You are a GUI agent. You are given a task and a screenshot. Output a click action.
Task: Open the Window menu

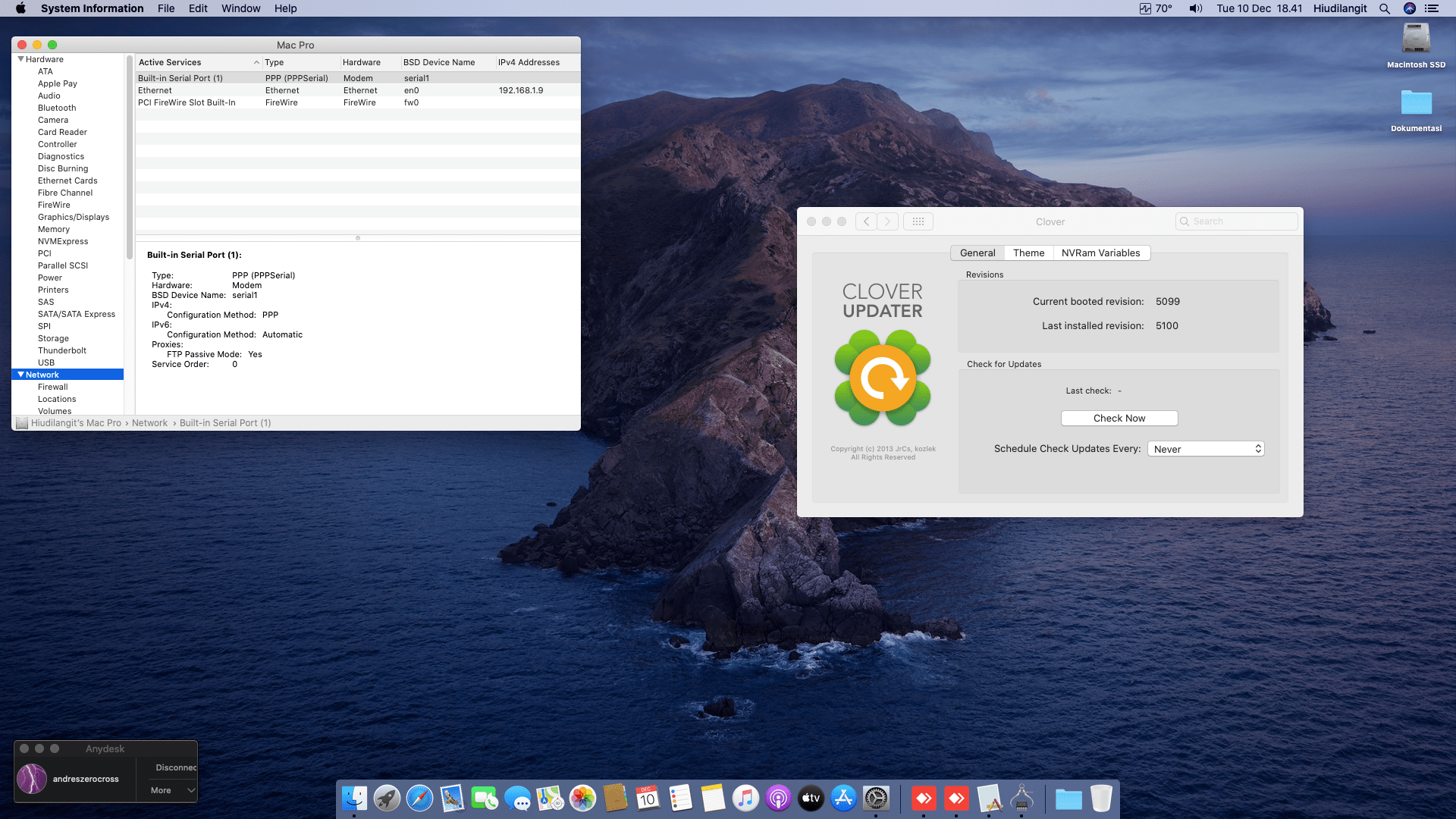pyautogui.click(x=240, y=8)
